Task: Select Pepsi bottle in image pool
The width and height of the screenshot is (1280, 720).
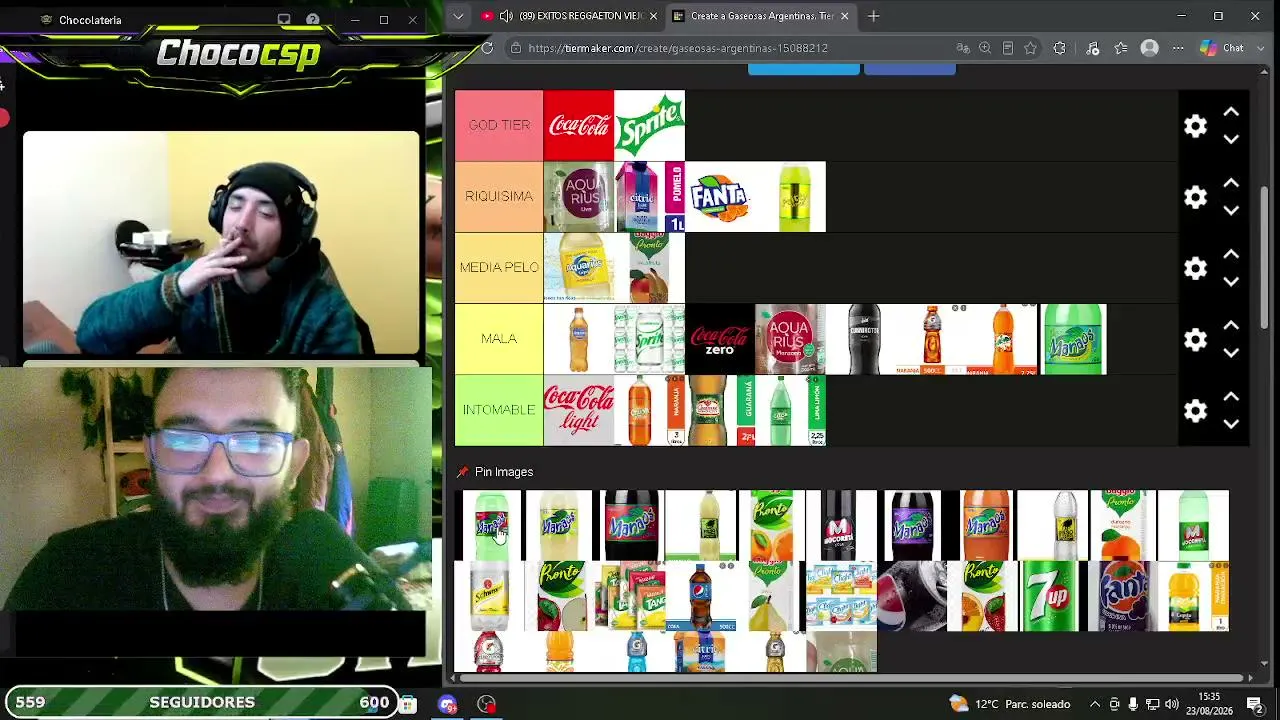Action: pyautogui.click(x=701, y=596)
